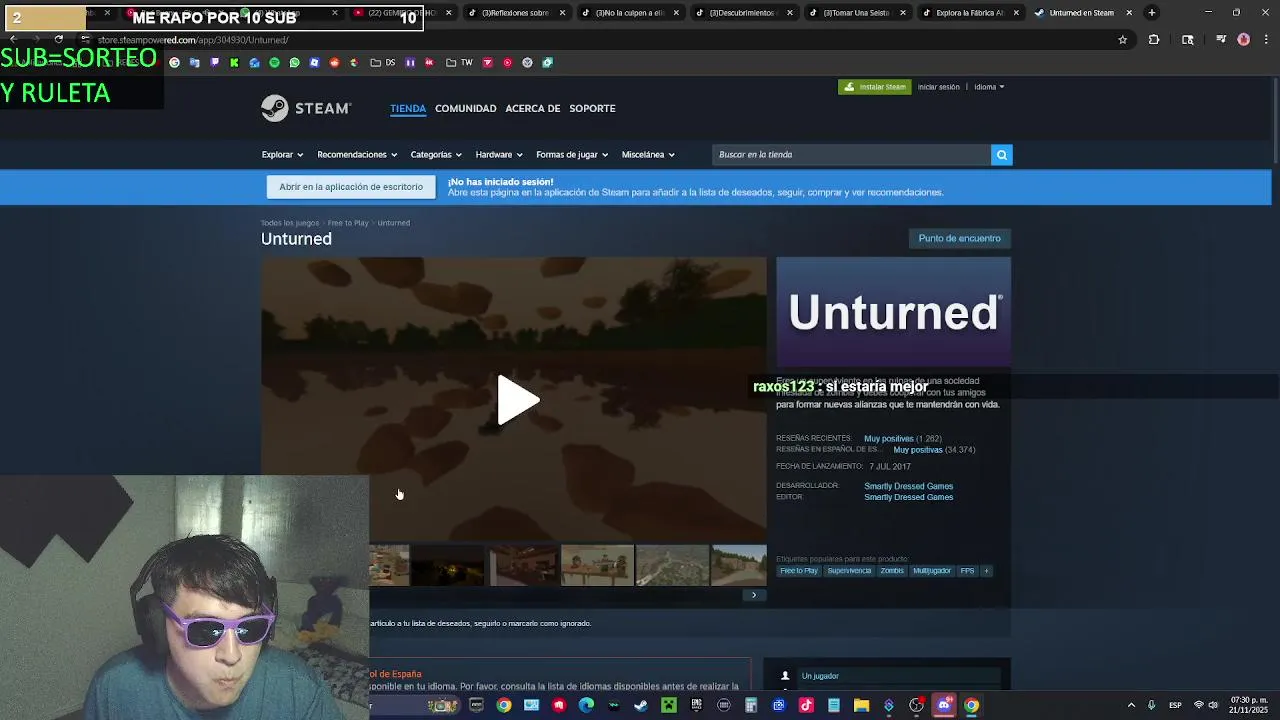
Task: Click the browser address bar URL
Action: (x=193, y=40)
